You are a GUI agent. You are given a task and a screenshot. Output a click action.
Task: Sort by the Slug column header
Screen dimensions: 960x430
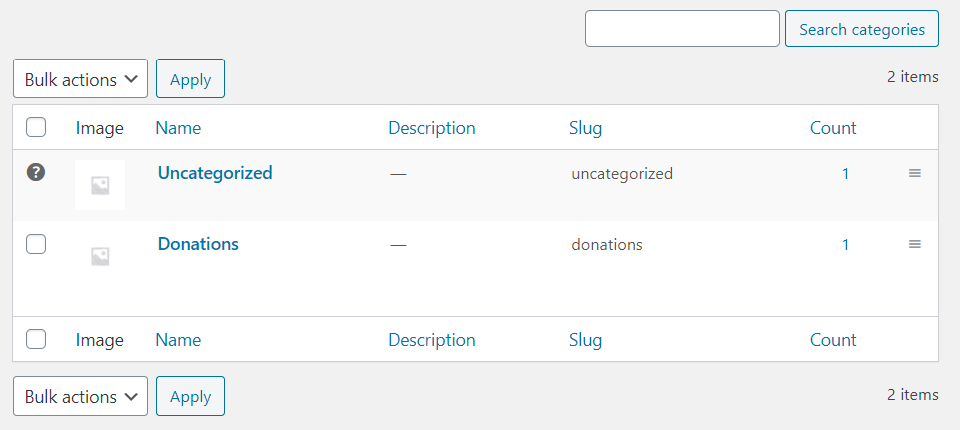pos(585,128)
